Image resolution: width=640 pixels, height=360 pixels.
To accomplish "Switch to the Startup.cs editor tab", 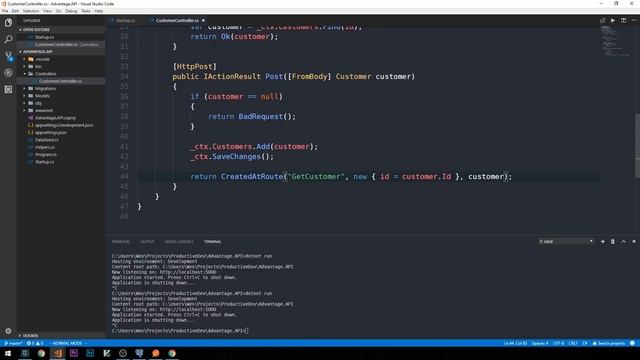I will [124, 20].
